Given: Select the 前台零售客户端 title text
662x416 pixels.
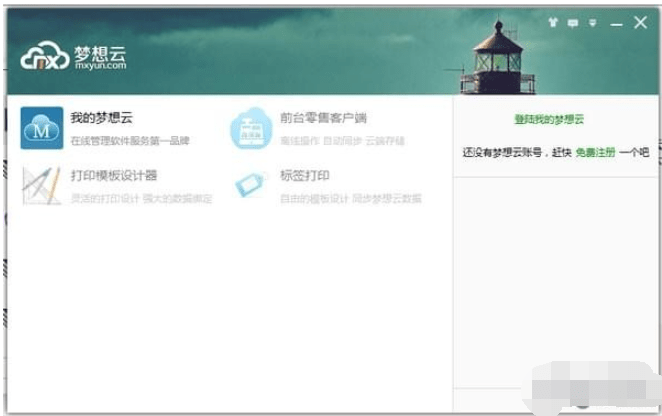Looking at the screenshot, I should coord(323,117).
